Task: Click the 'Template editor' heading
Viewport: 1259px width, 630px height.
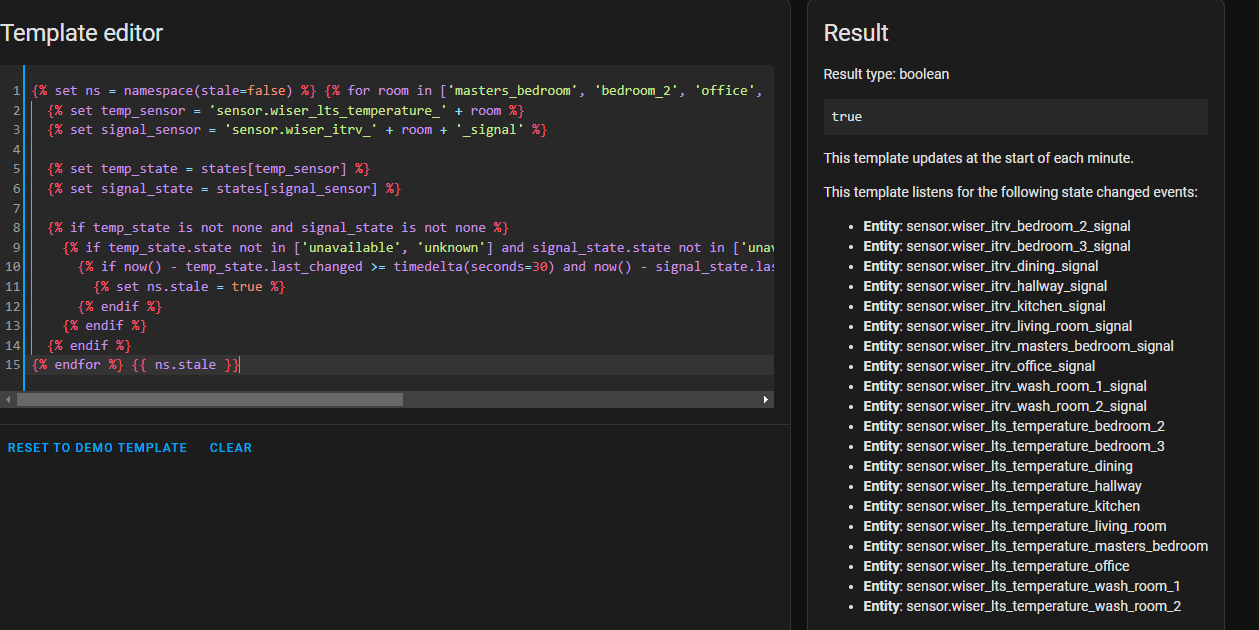Action: pyautogui.click(x=82, y=33)
